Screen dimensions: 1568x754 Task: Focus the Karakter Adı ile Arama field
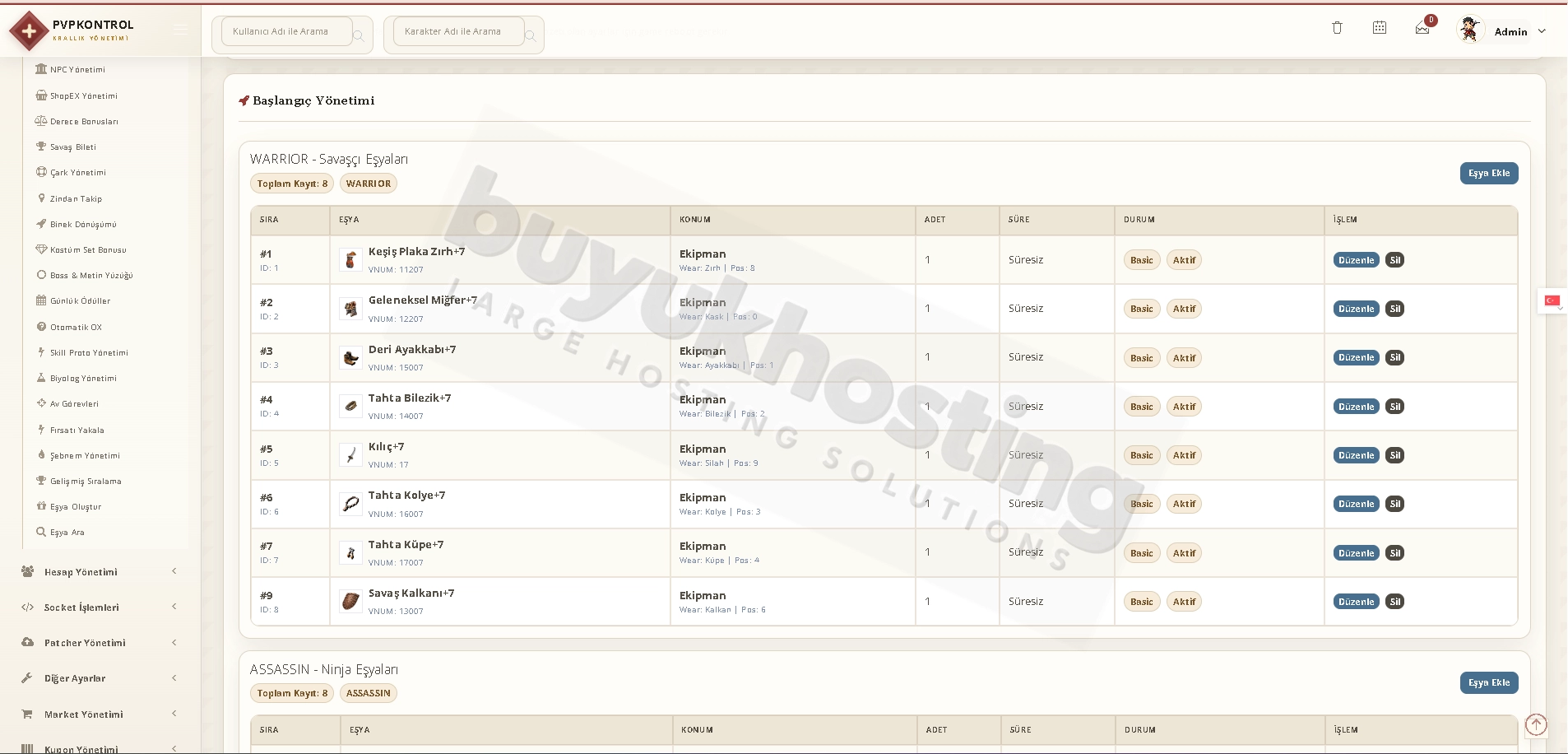coord(458,31)
